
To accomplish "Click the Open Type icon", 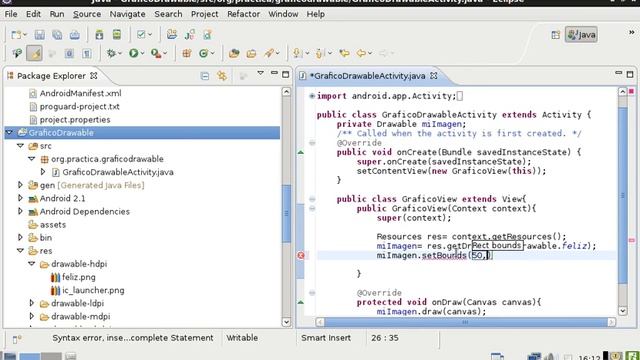I will [234, 53].
